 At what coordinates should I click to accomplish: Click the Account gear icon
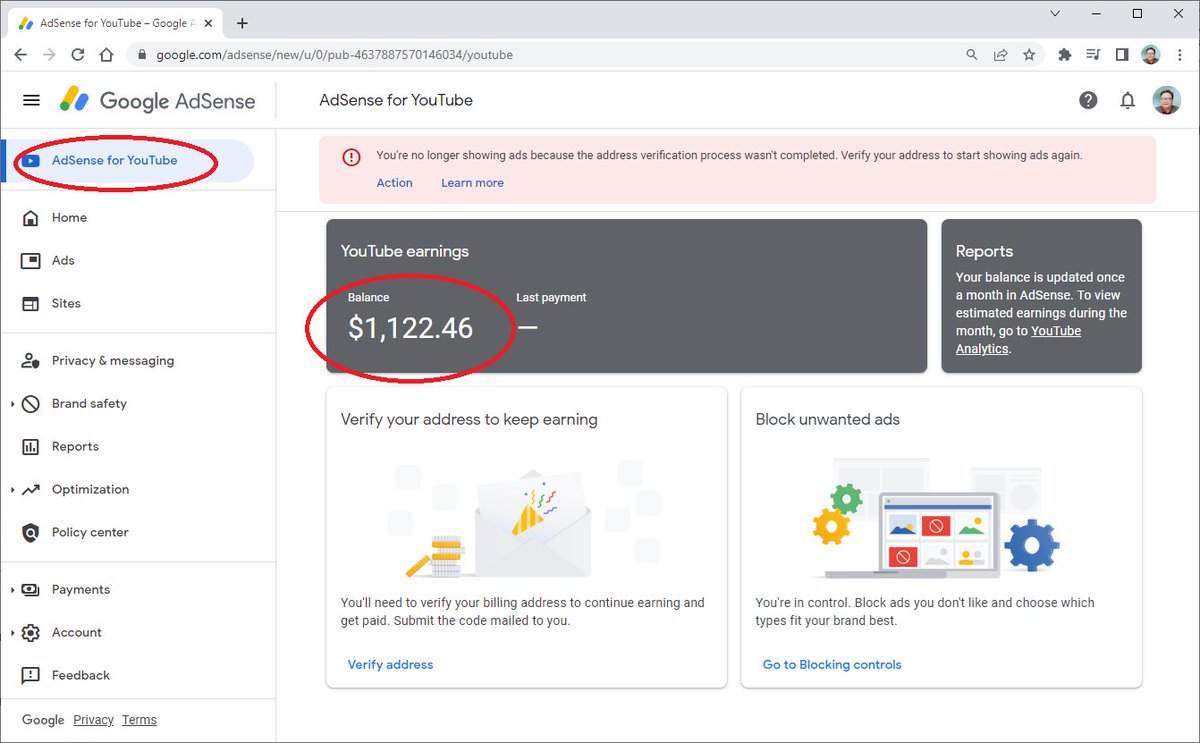(31, 633)
